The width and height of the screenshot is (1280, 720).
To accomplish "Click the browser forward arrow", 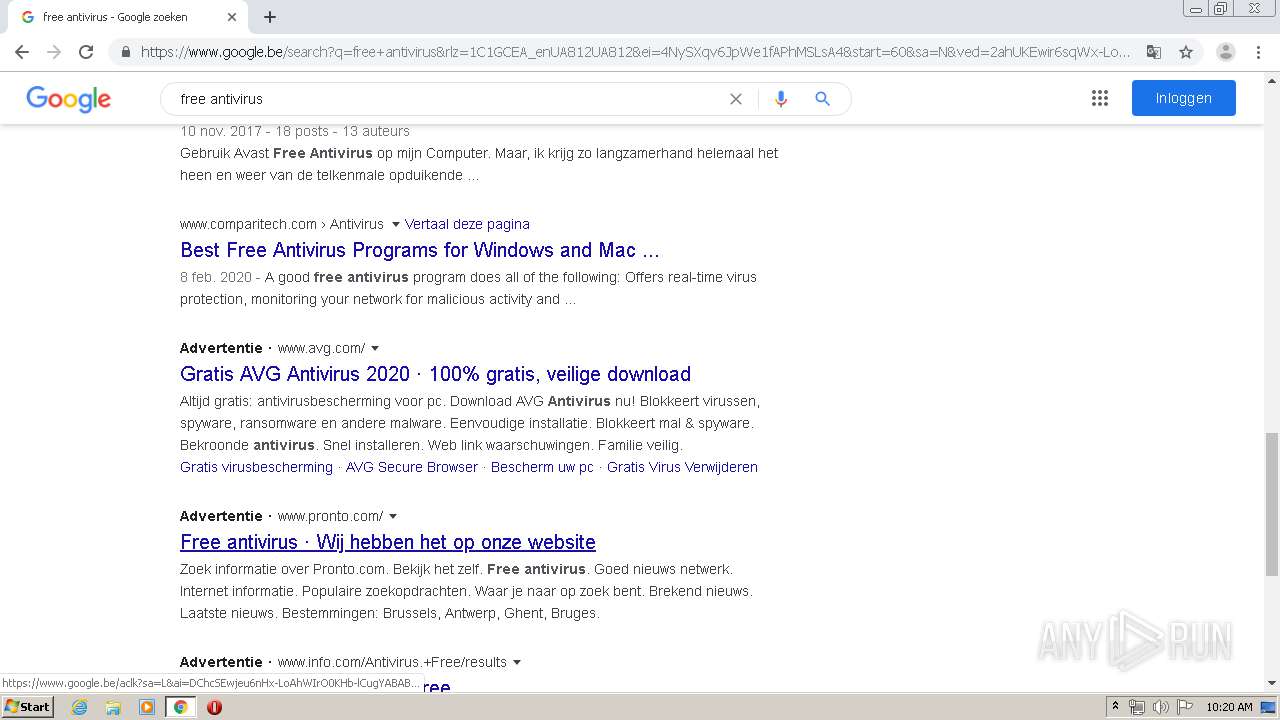I will [54, 52].
